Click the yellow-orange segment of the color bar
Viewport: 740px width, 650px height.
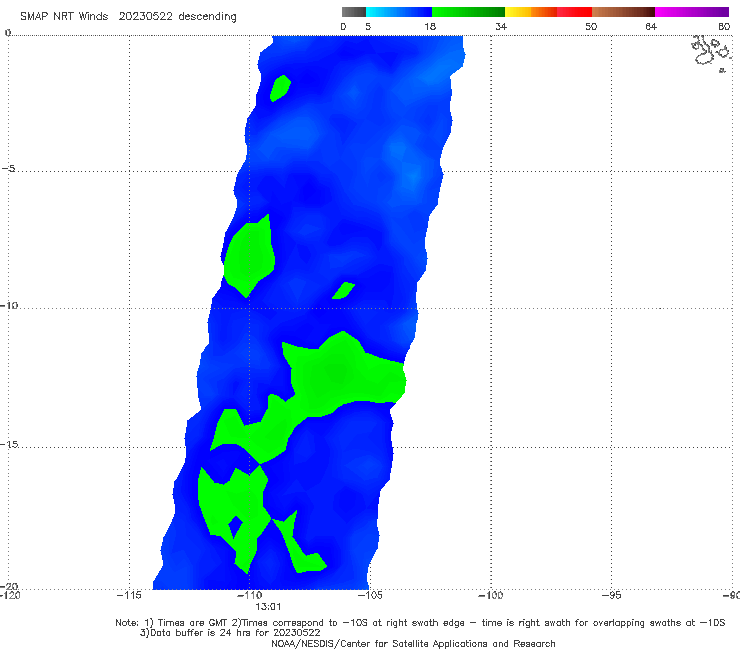[x=530, y=12]
